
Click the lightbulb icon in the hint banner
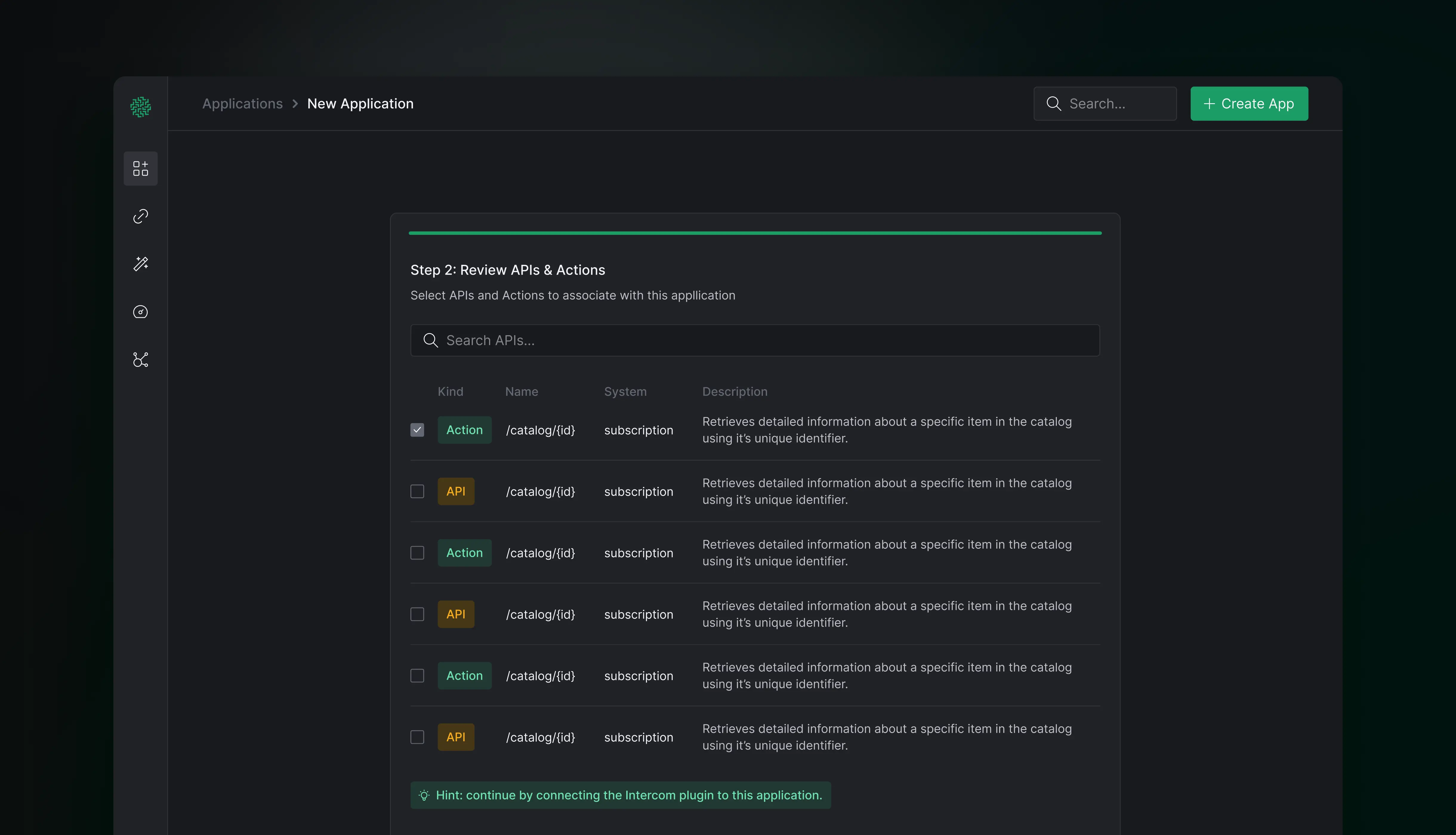(x=424, y=795)
